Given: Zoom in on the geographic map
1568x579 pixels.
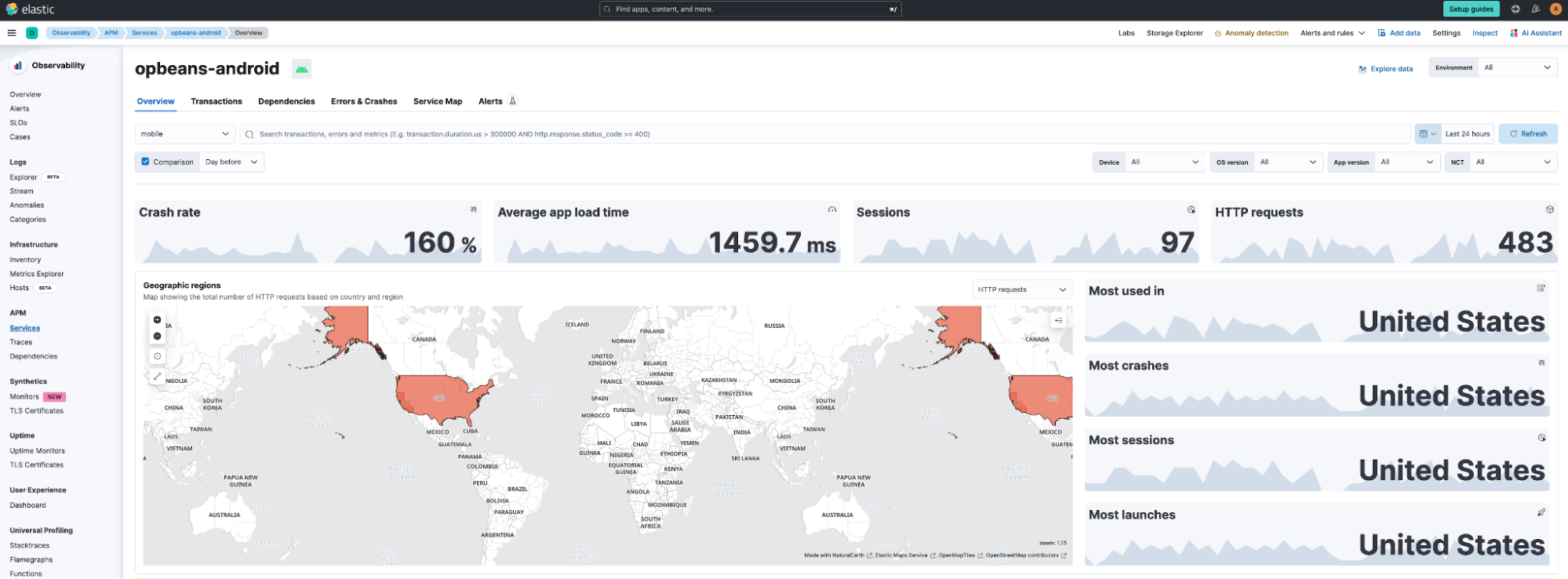Looking at the screenshot, I should 157,320.
